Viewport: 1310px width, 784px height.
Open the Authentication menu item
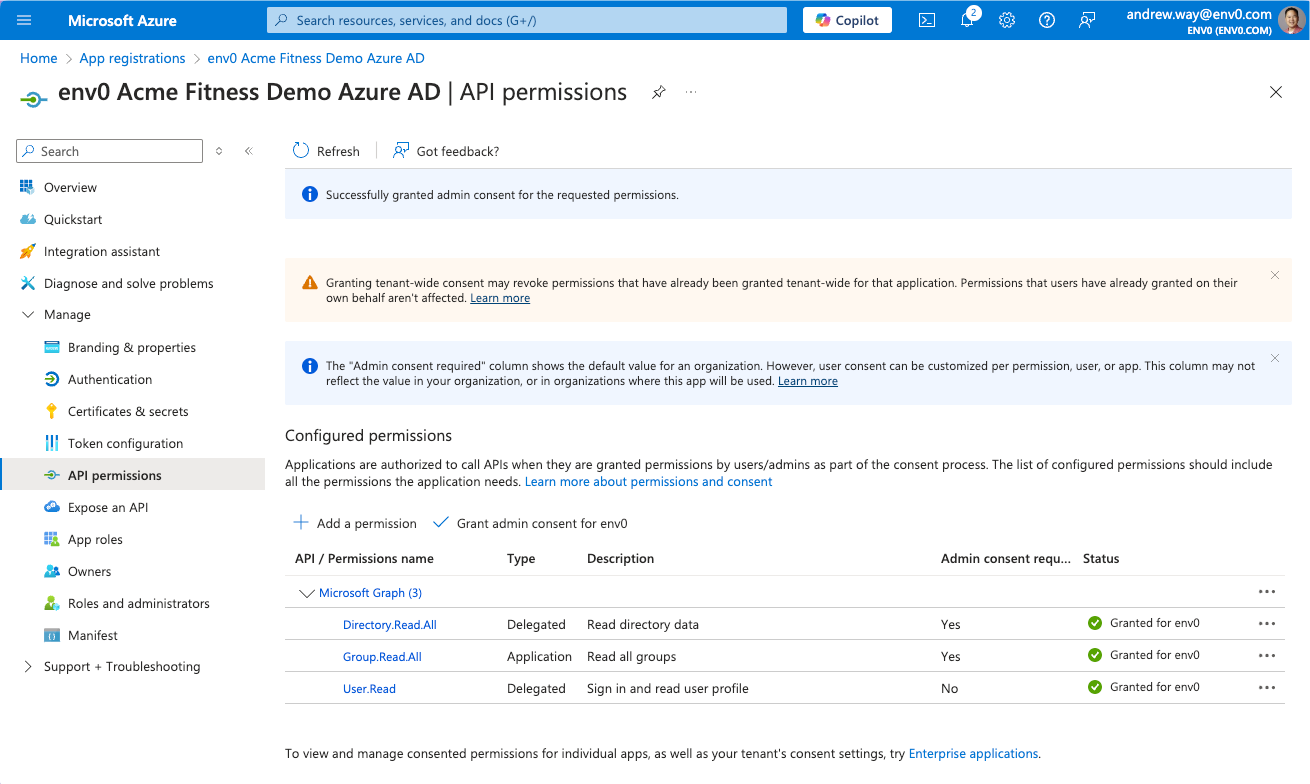click(x=110, y=380)
